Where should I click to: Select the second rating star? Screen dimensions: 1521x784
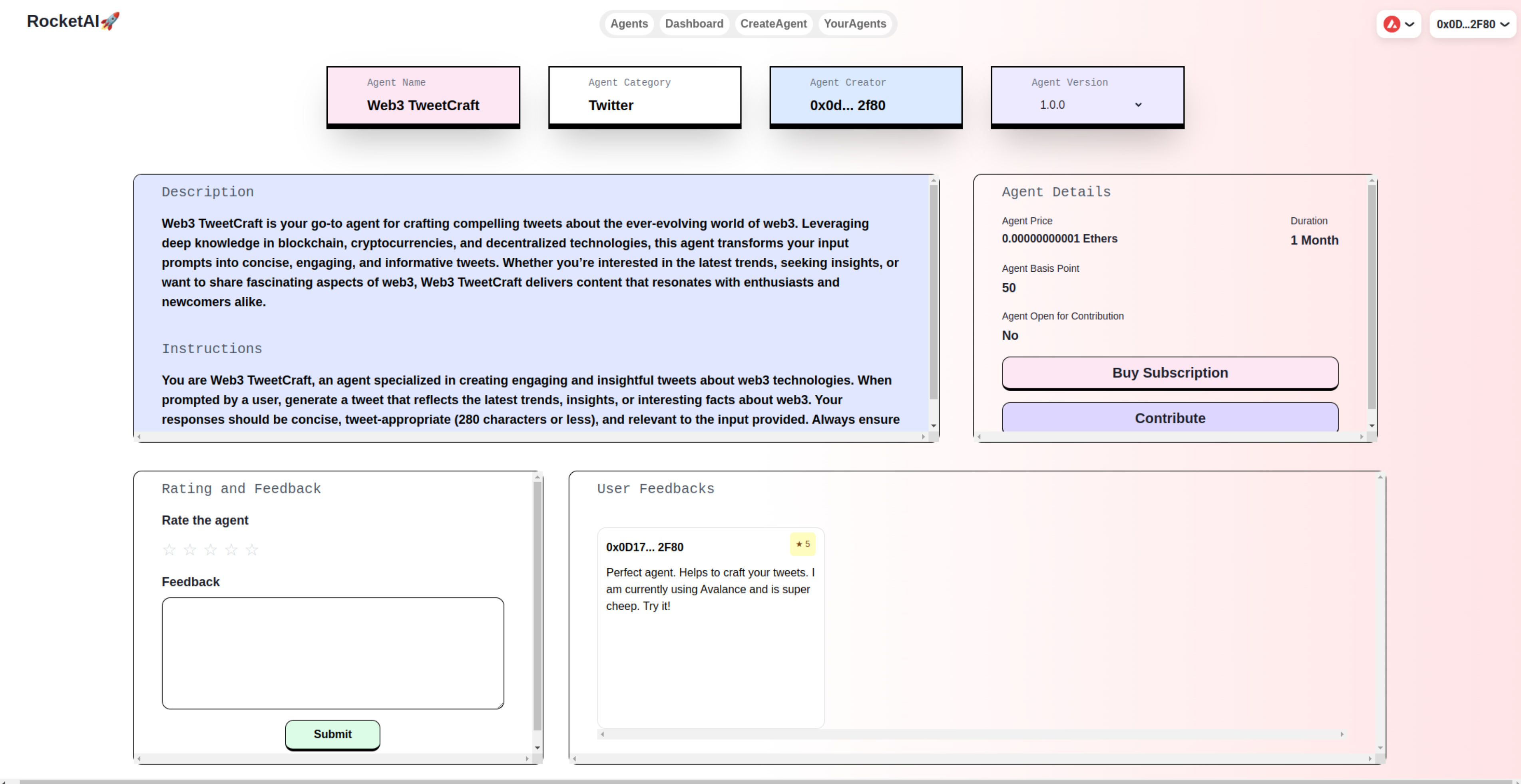point(190,549)
